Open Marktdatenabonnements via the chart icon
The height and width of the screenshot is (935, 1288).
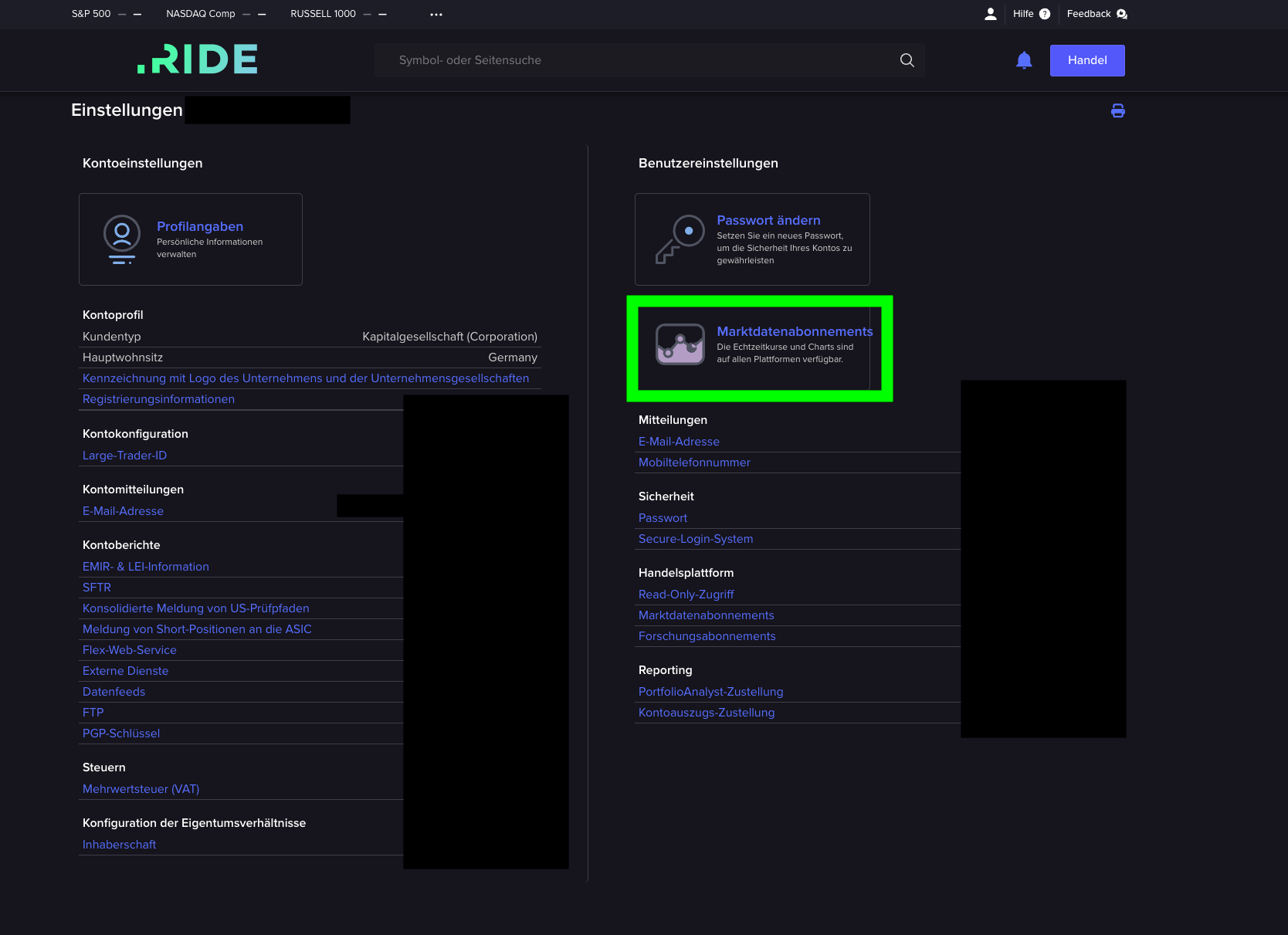click(680, 345)
